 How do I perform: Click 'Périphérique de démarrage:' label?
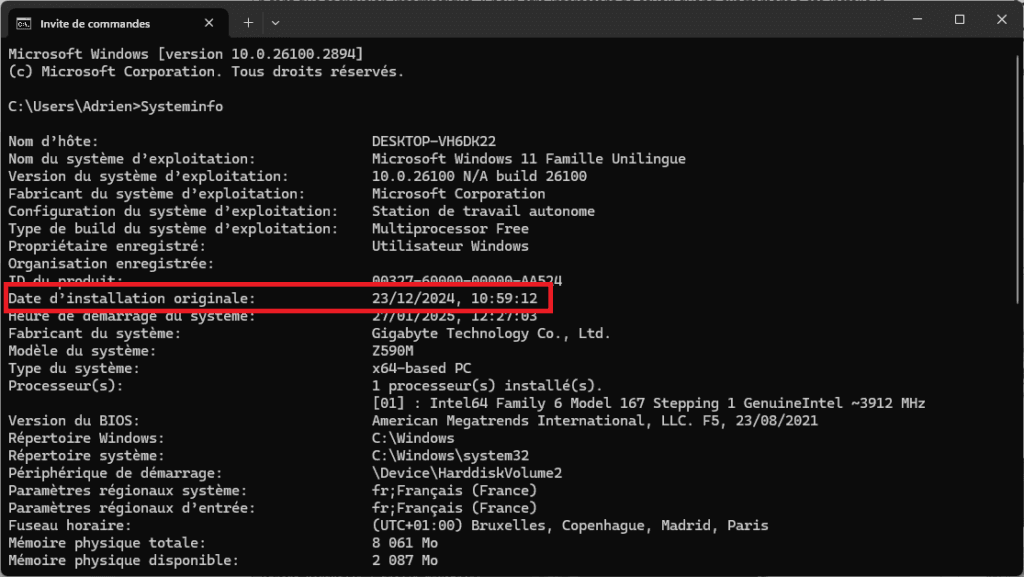click(116, 473)
